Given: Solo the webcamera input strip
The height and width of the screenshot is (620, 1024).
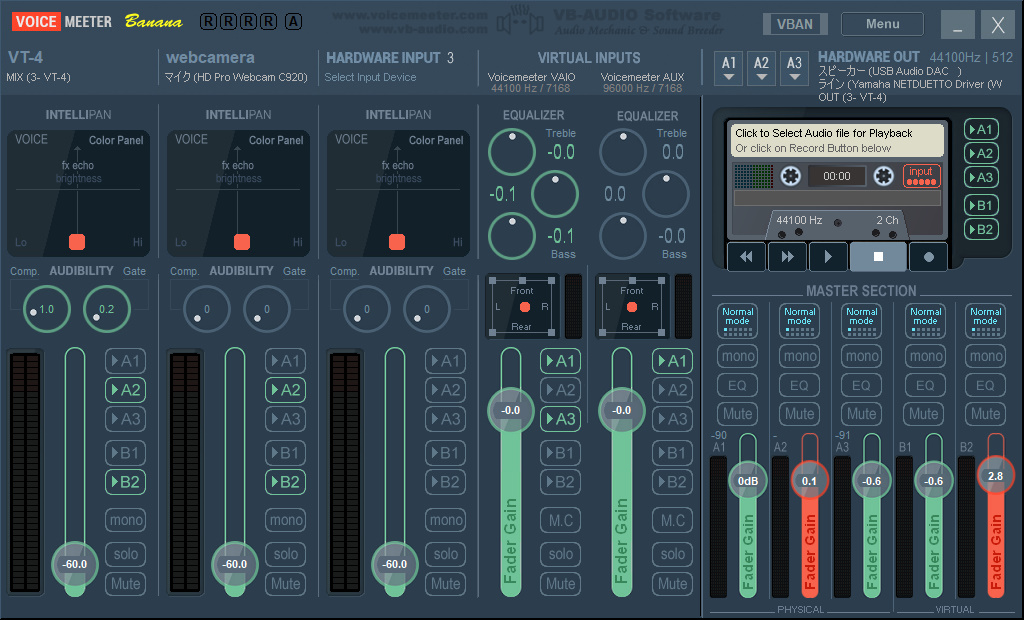Looking at the screenshot, I should [285, 554].
